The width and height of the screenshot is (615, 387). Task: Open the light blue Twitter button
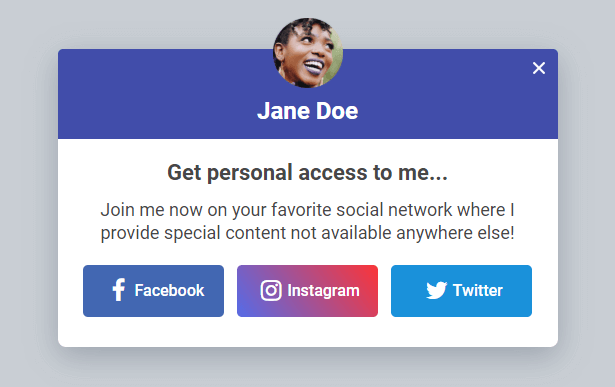(x=461, y=291)
